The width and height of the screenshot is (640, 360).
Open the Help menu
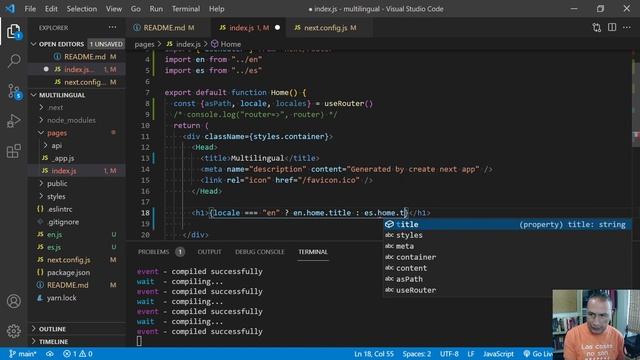pyautogui.click(x=217, y=9)
